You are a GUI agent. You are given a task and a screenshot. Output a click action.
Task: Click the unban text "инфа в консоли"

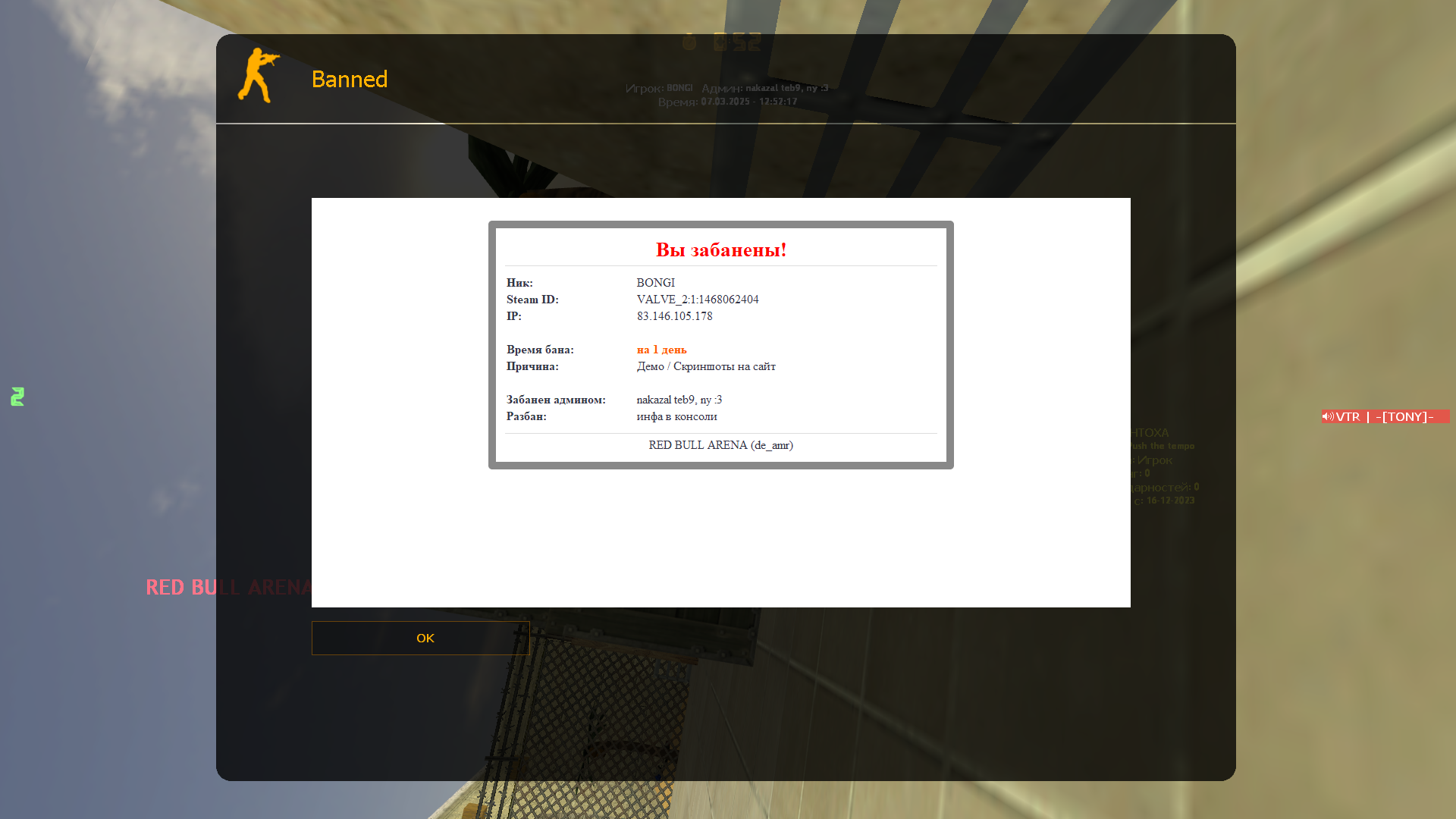coord(676,416)
